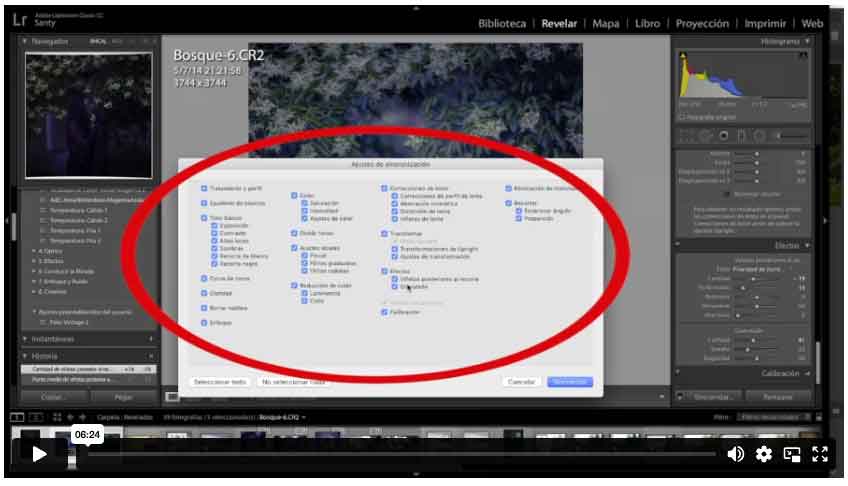Enter fullscreen video mode
This screenshot has width=848, height=486.
click(x=820, y=454)
